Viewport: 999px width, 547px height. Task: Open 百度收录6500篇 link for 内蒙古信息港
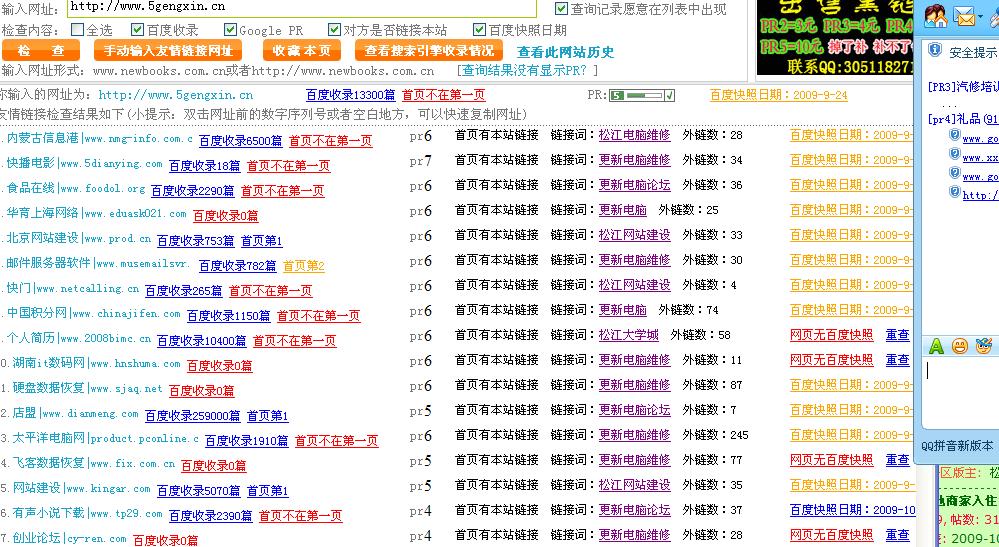point(240,141)
